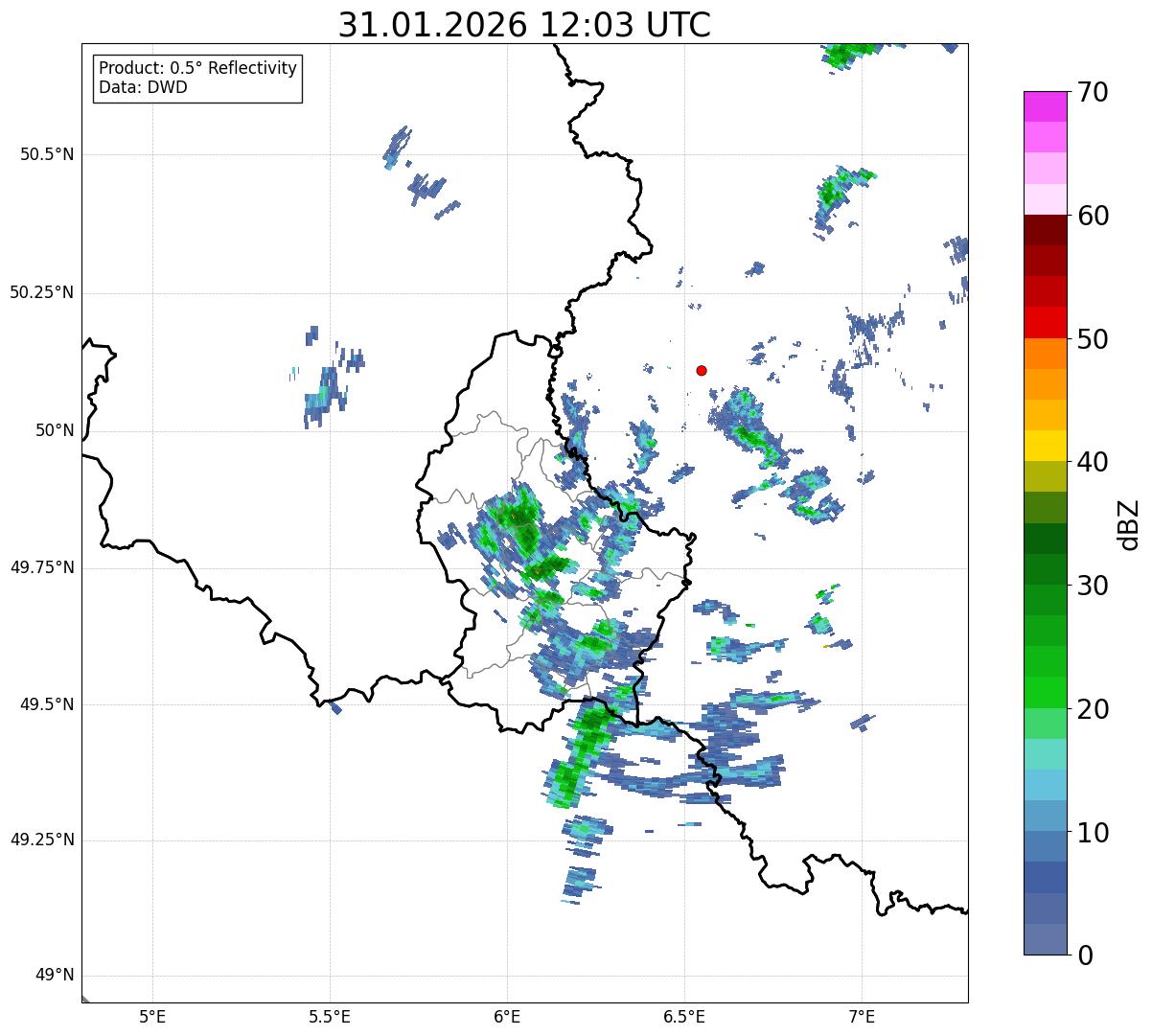Click the Data: DWD label

coord(144,88)
